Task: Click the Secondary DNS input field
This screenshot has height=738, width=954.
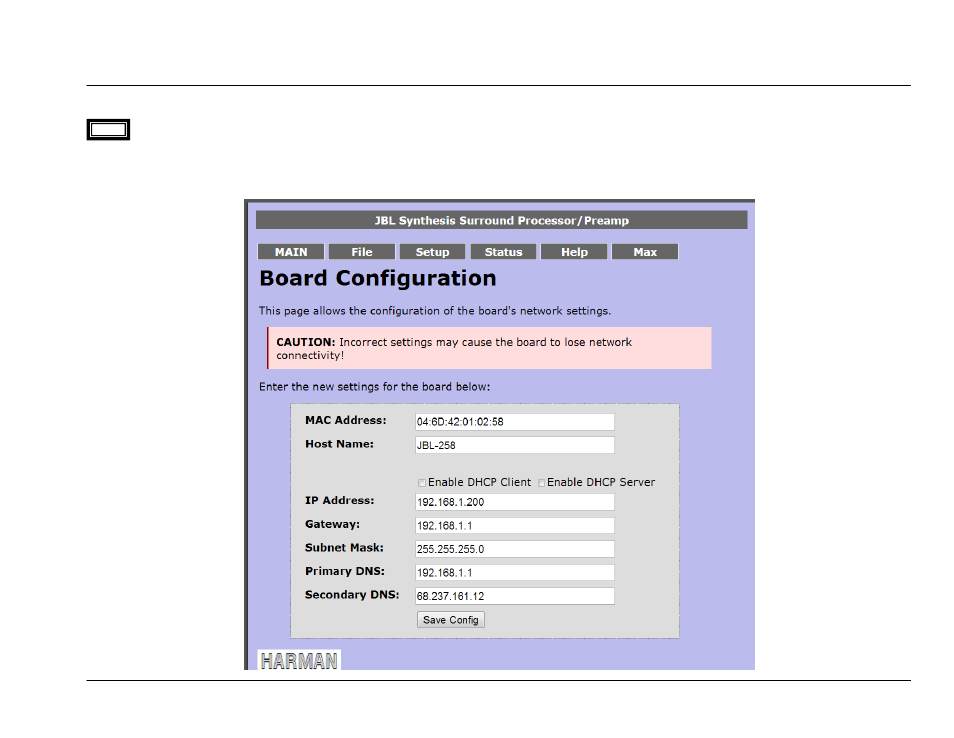Action: (515, 596)
